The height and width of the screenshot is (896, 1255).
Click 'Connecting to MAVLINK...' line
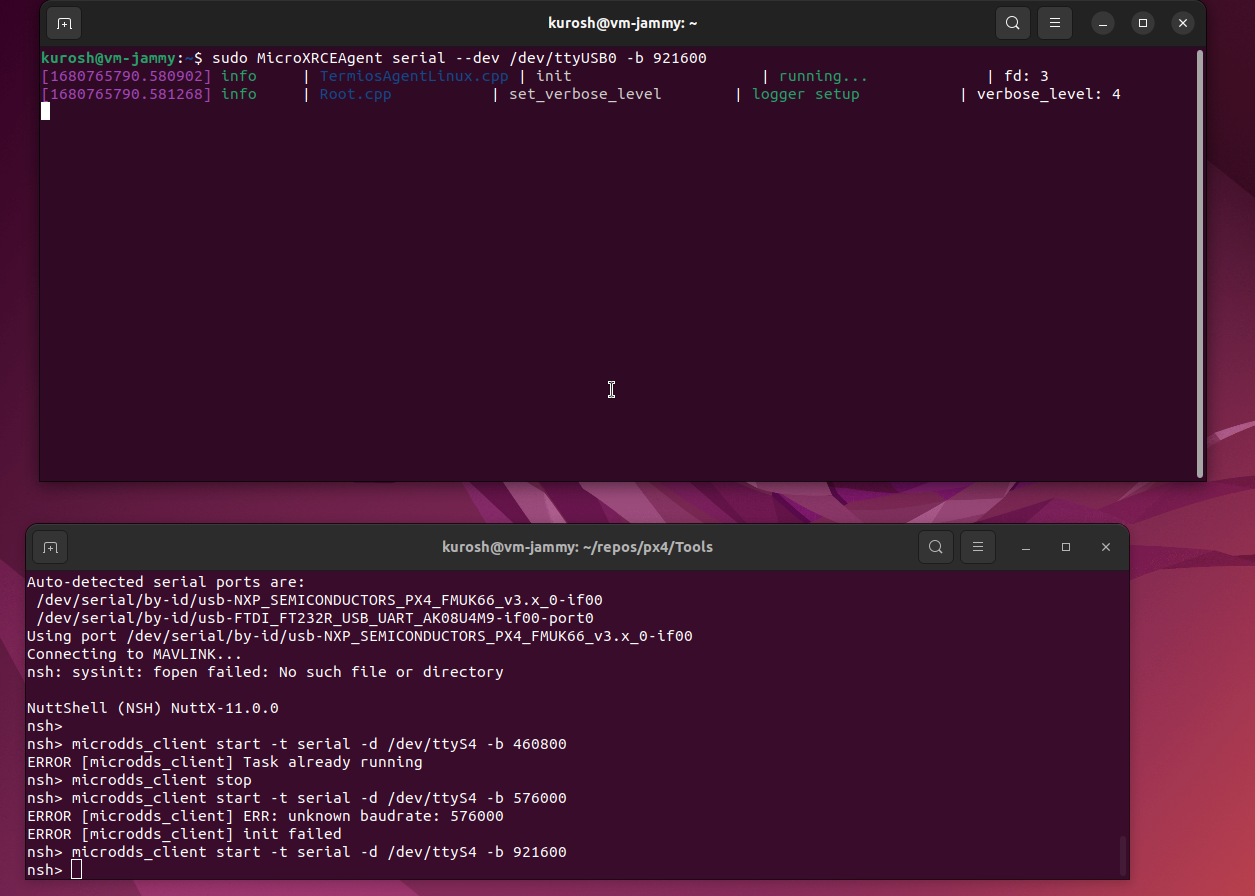(135, 654)
